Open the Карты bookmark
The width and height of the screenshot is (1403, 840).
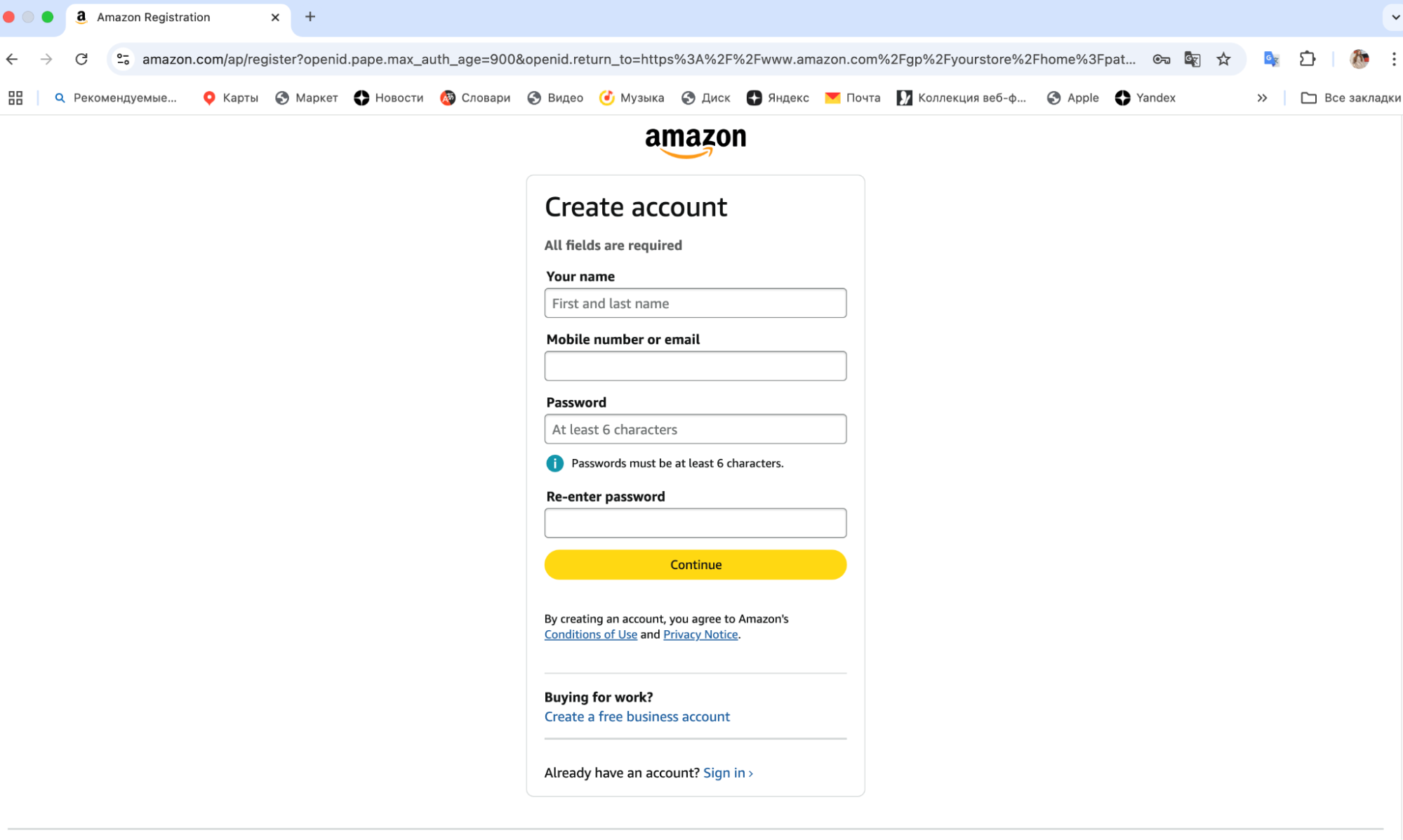pyautogui.click(x=230, y=98)
